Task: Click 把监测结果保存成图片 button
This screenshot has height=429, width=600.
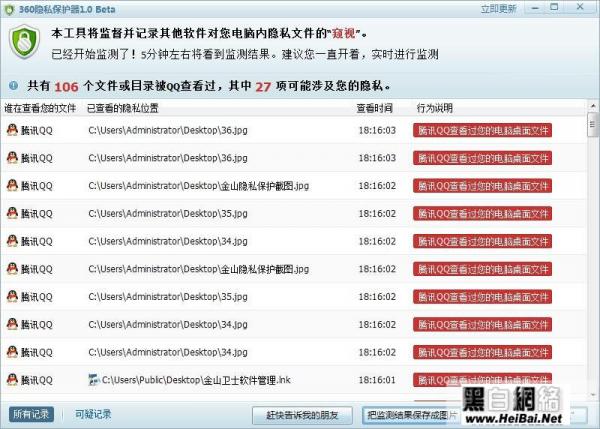Action: [x=412, y=415]
